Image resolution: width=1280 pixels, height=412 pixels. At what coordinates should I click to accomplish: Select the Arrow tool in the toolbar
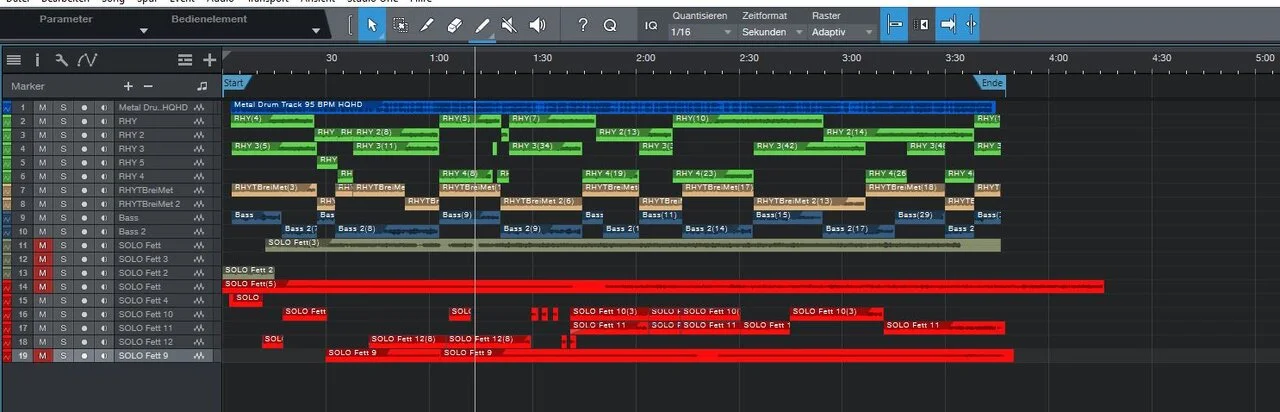click(x=372, y=25)
